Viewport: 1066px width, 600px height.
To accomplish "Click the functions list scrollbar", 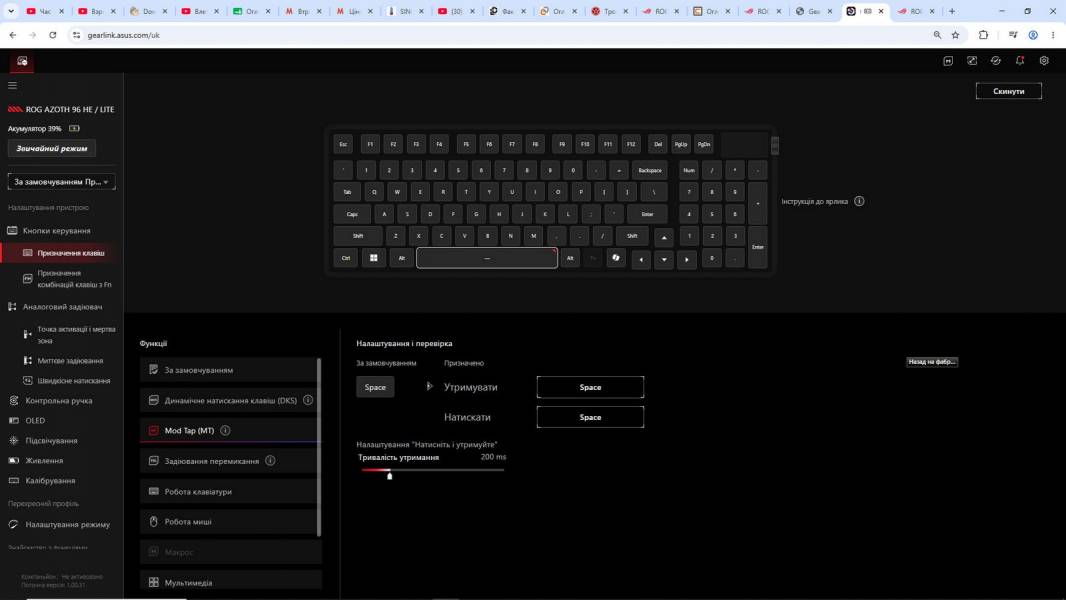I will [x=319, y=446].
